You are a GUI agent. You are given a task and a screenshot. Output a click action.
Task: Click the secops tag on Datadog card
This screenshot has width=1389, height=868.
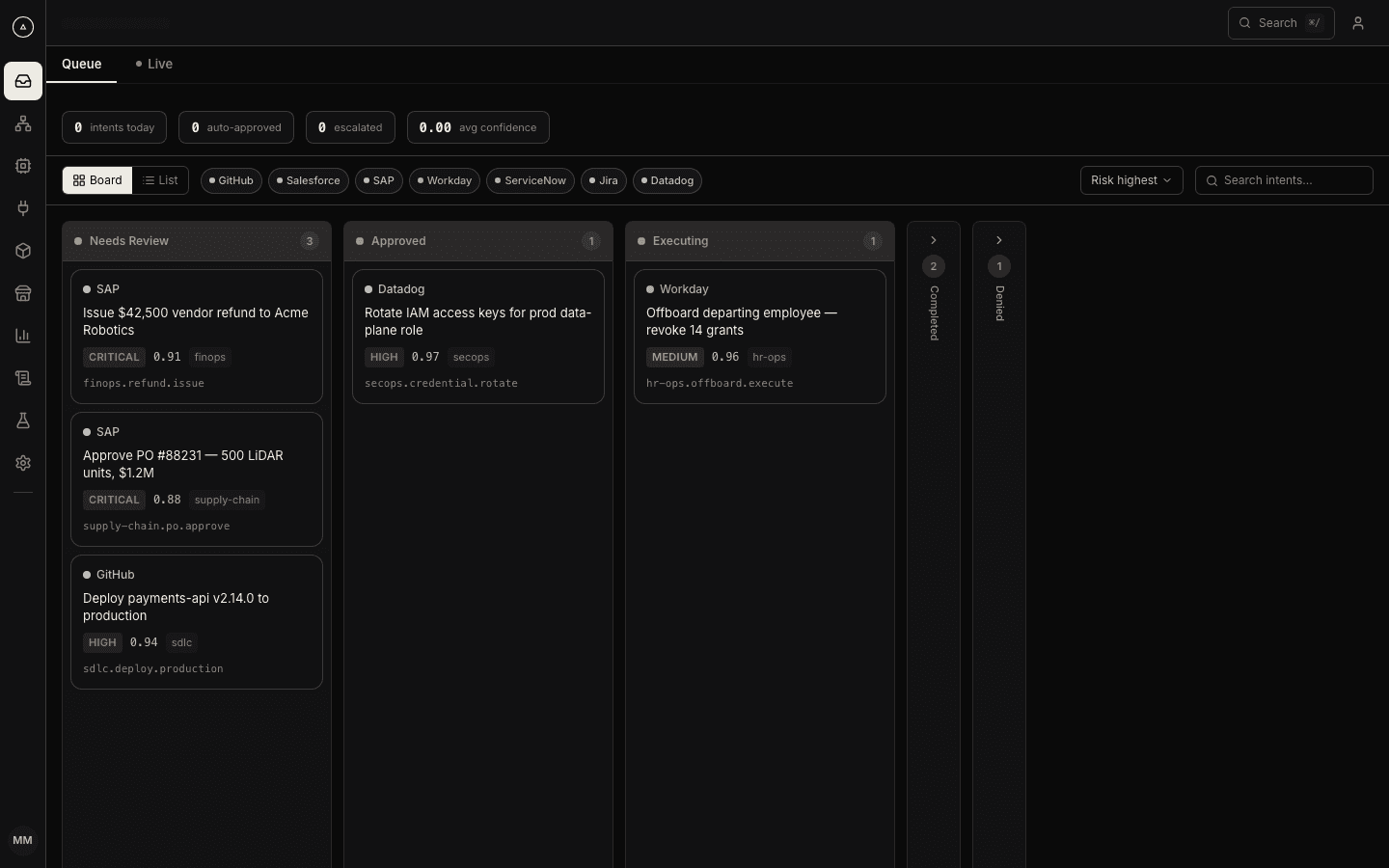(471, 357)
